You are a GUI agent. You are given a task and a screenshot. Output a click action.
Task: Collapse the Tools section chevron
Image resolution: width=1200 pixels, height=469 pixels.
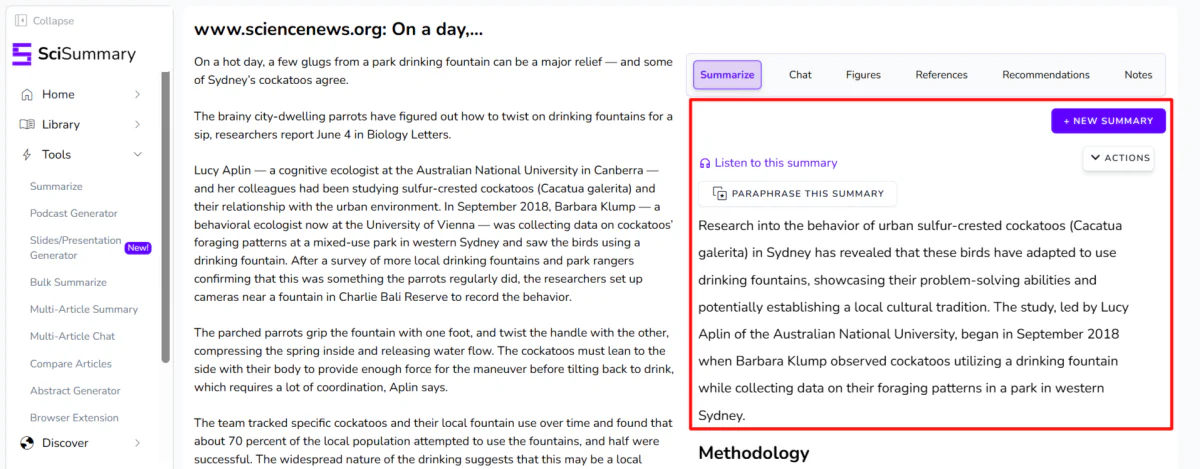[x=137, y=154]
